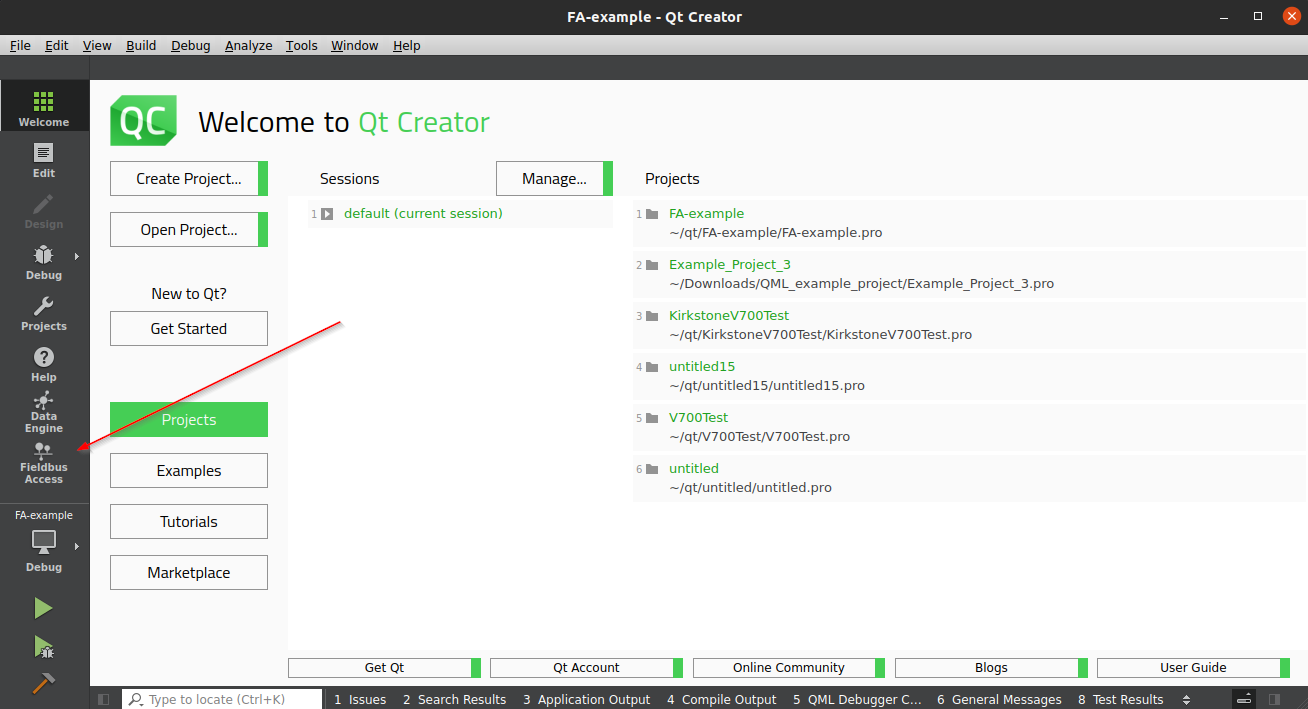This screenshot has height=709, width=1308.
Task: Toggle the build progress details popup
Action: click(1242, 698)
